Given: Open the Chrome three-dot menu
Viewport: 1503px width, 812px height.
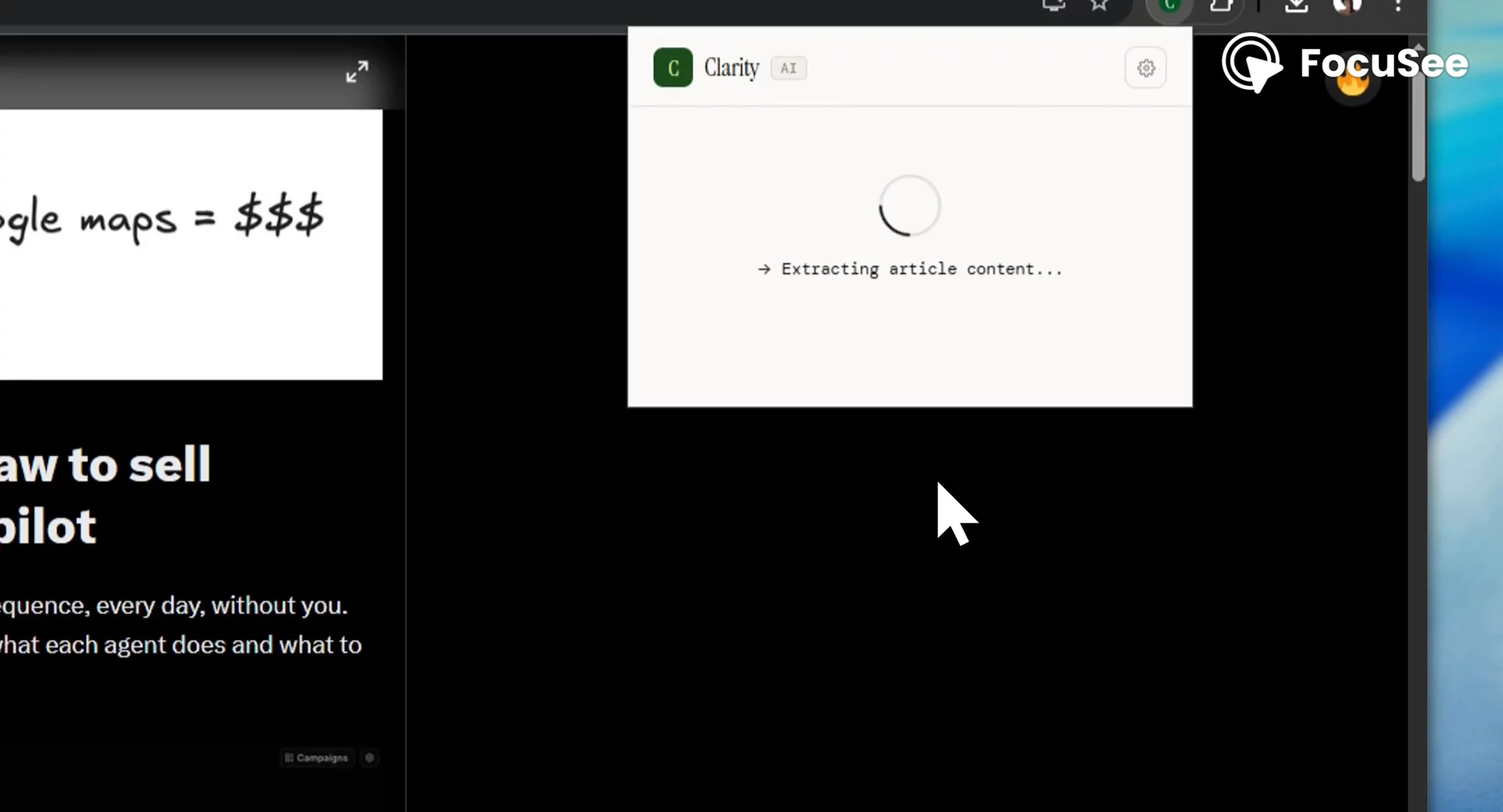Looking at the screenshot, I should click(1398, 6).
